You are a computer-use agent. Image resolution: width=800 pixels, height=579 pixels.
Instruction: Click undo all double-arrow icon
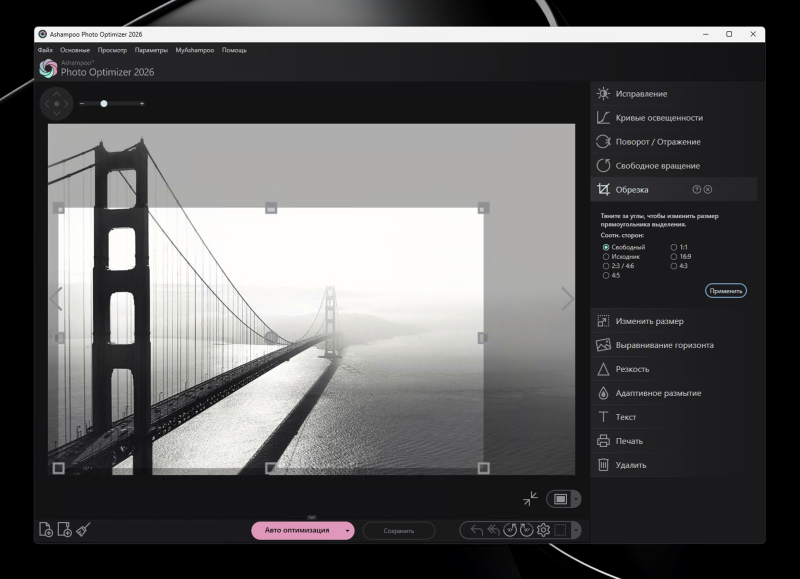coord(493,531)
